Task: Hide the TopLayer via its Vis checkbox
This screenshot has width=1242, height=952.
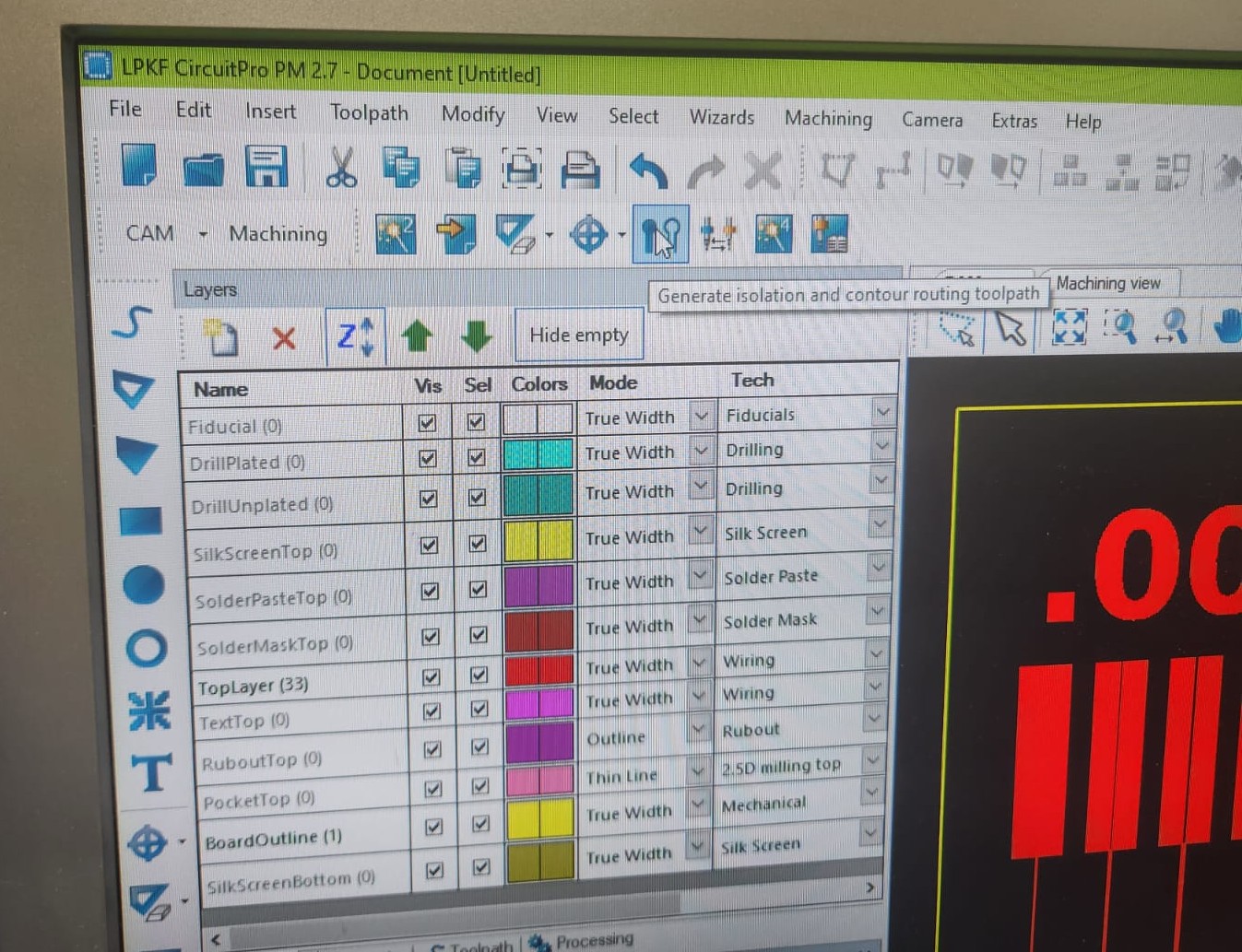Action: [x=431, y=677]
